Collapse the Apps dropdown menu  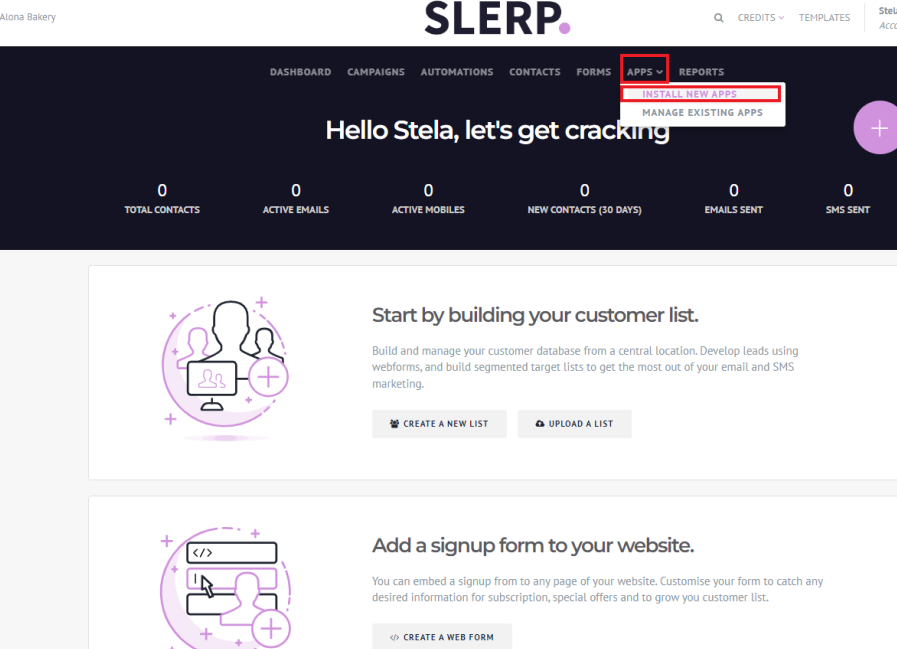[x=644, y=72]
